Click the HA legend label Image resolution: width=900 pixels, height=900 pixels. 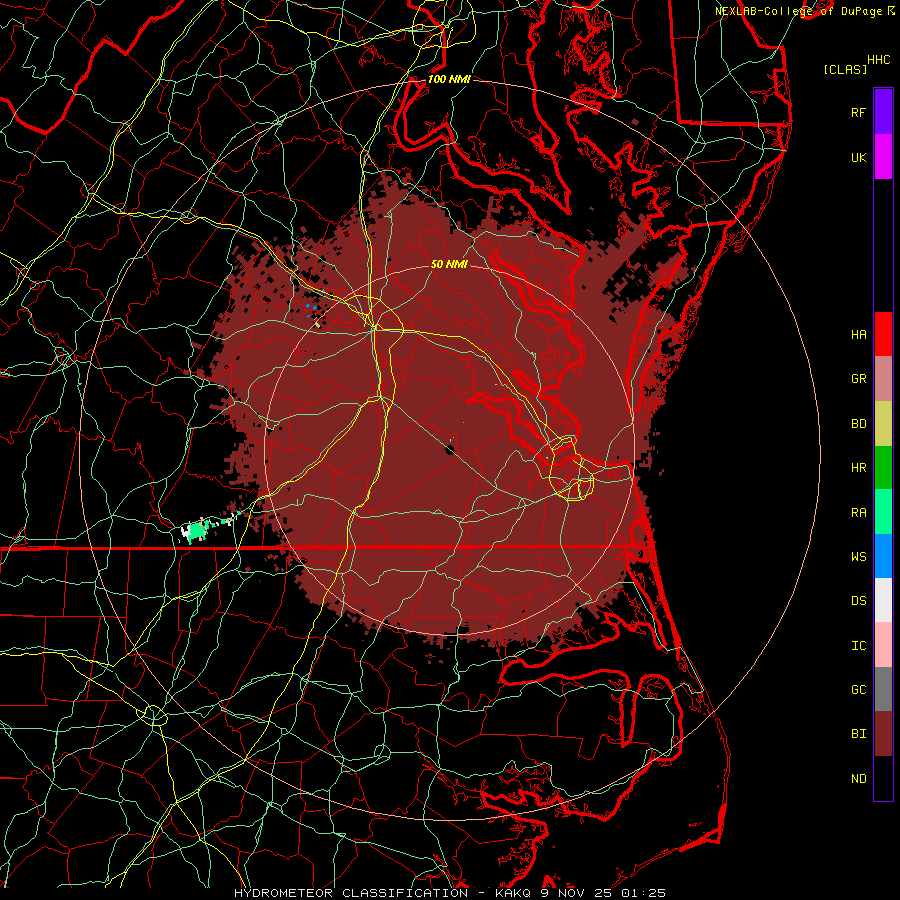tap(858, 334)
